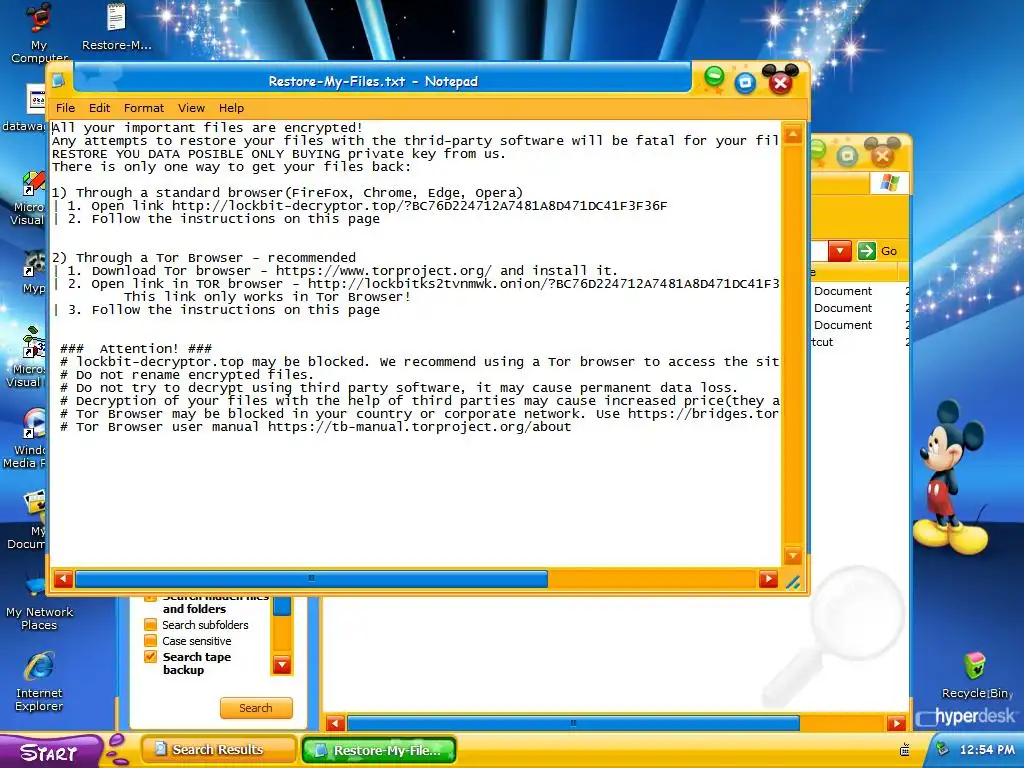Open the View menu in Notepad
1024x768 pixels.
pos(191,108)
